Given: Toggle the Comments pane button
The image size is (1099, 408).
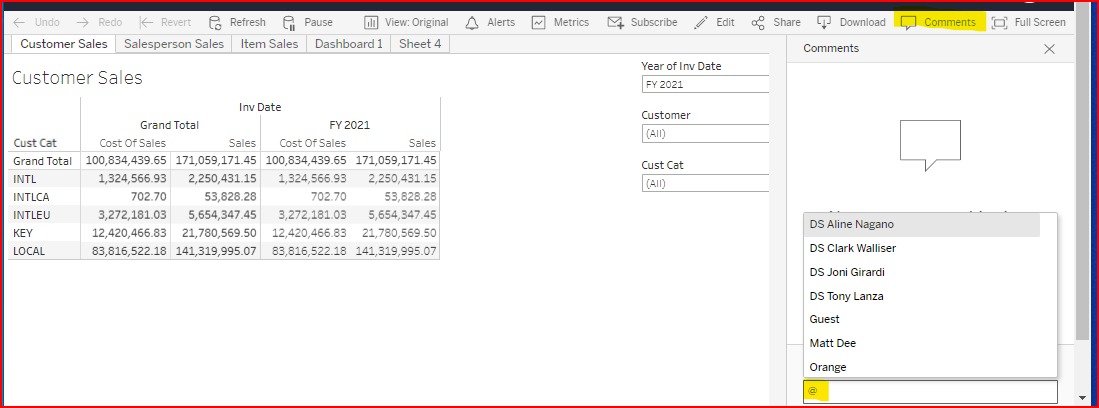Looking at the screenshot, I should point(938,22).
